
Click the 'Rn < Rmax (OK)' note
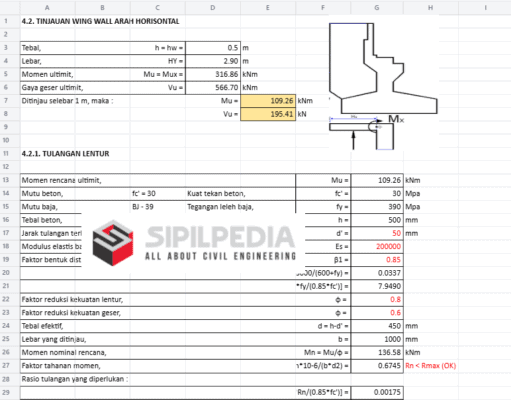click(430, 366)
